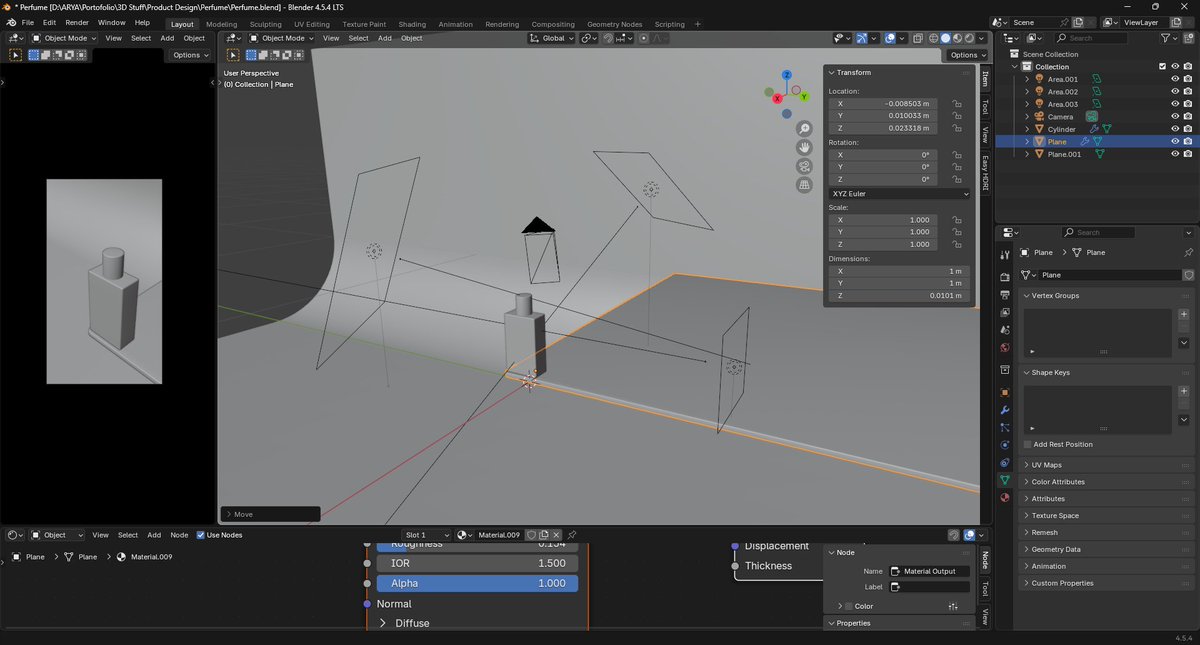This screenshot has height=645, width=1200.
Task: Disable Camera object render camera icon
Action: pos(1187,117)
